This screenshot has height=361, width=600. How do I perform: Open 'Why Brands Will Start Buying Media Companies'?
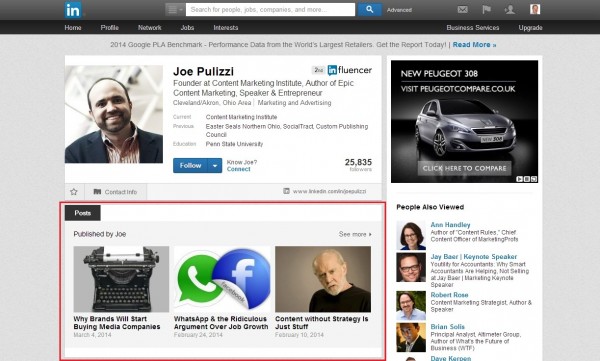[x=117, y=323]
